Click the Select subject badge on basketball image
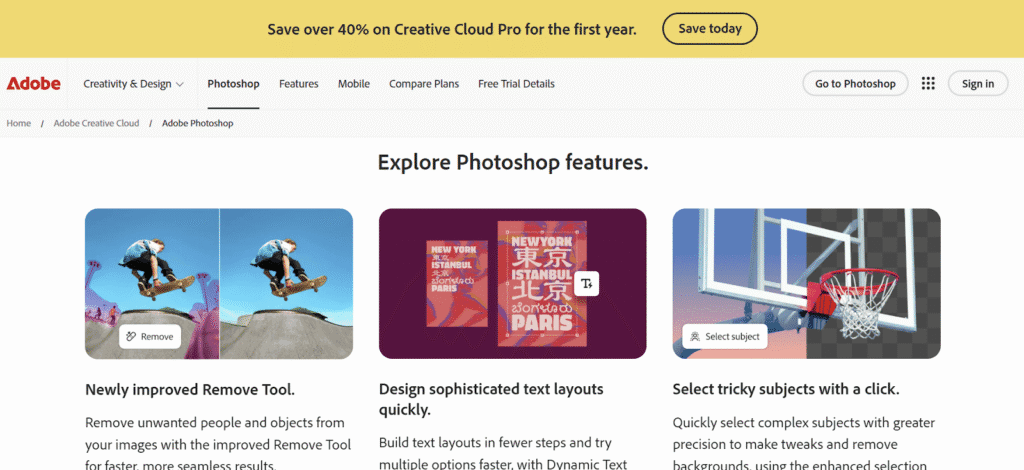 725,336
